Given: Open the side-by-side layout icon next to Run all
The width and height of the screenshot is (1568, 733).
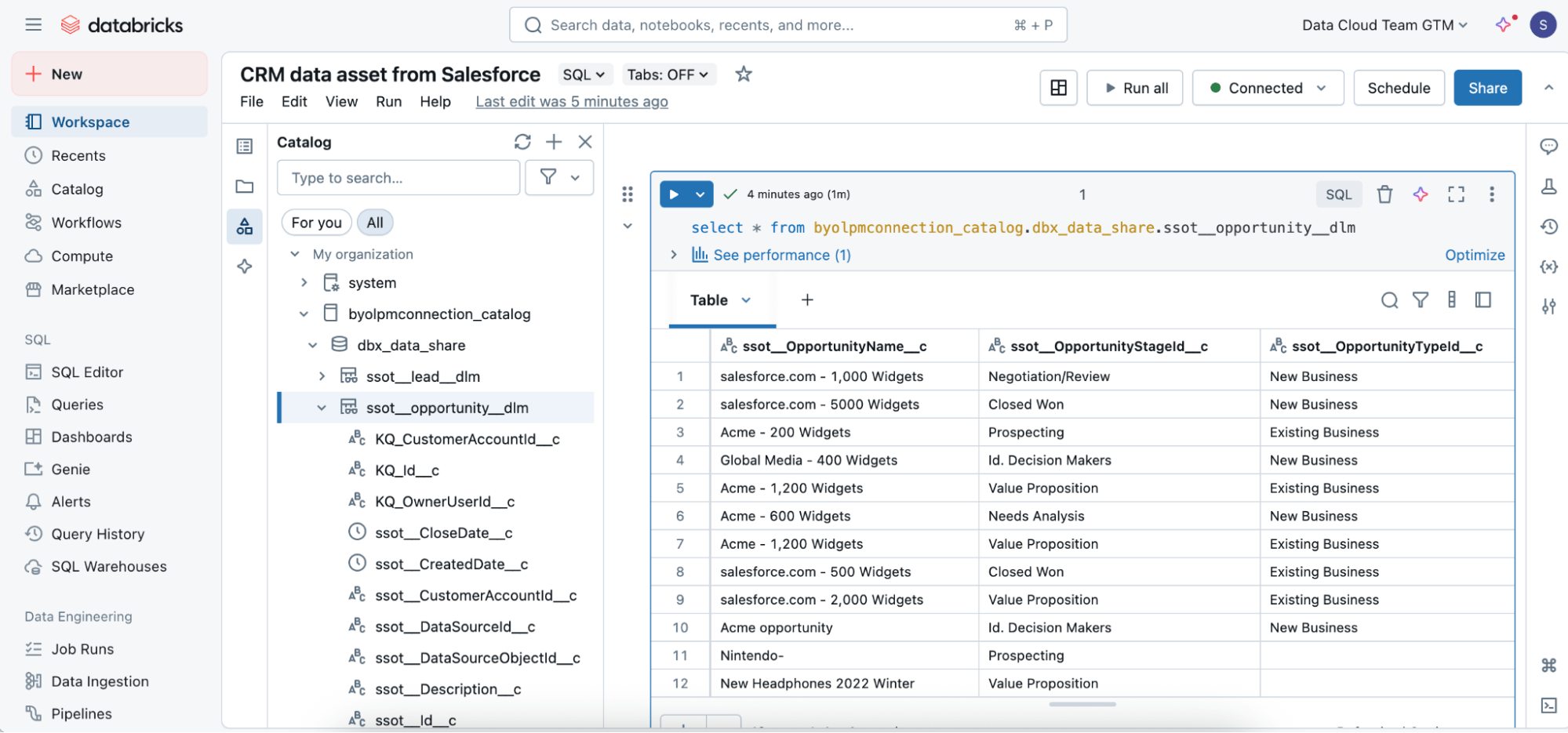Looking at the screenshot, I should (x=1058, y=88).
